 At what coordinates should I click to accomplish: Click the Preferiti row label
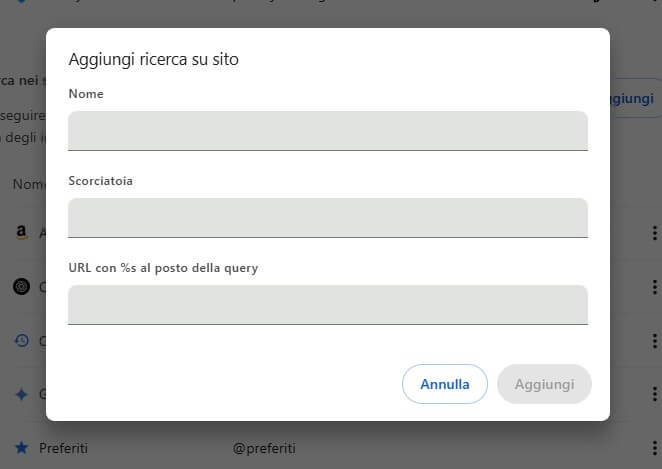click(64, 448)
